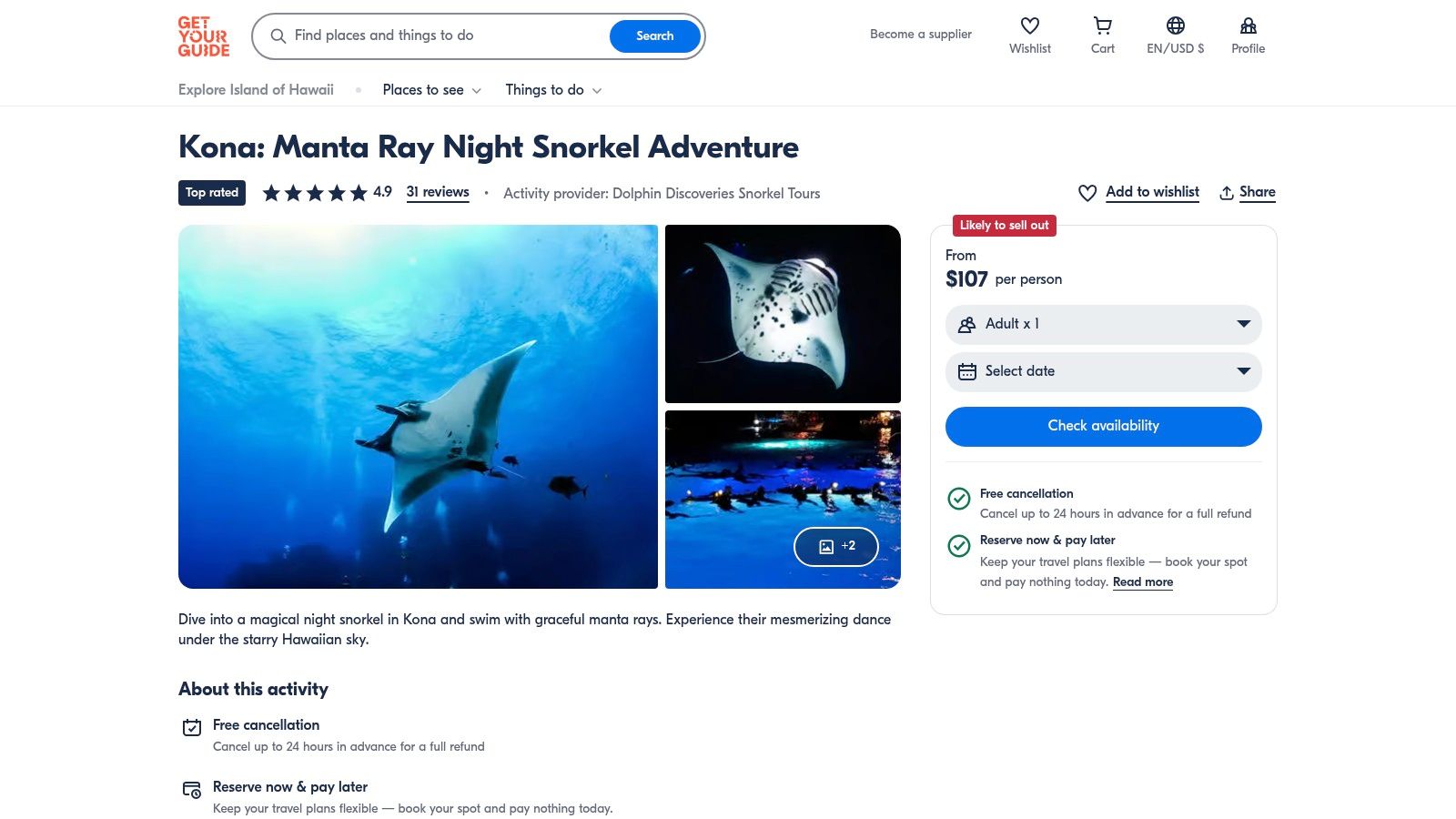
Task: Click the globe icon for language and currency
Action: tap(1176, 25)
